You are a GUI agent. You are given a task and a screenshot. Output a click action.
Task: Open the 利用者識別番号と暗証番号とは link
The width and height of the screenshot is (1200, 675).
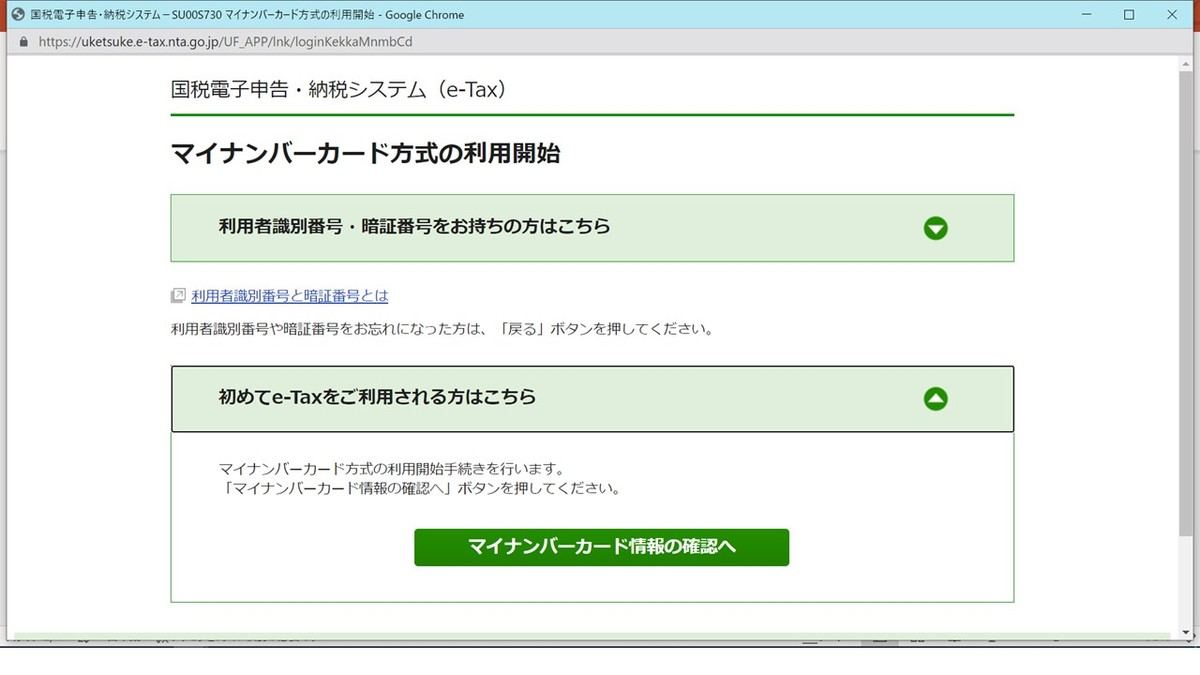pos(290,296)
